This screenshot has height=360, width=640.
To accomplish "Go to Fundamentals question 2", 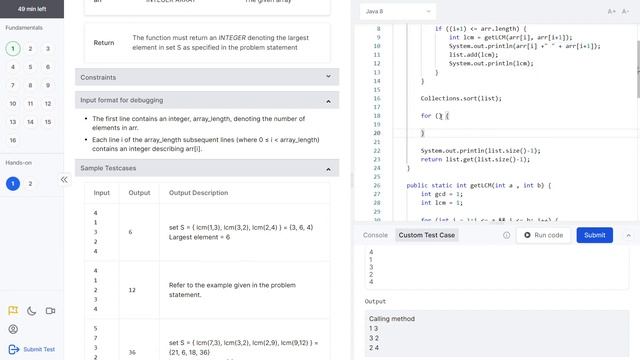I will coord(30,49).
